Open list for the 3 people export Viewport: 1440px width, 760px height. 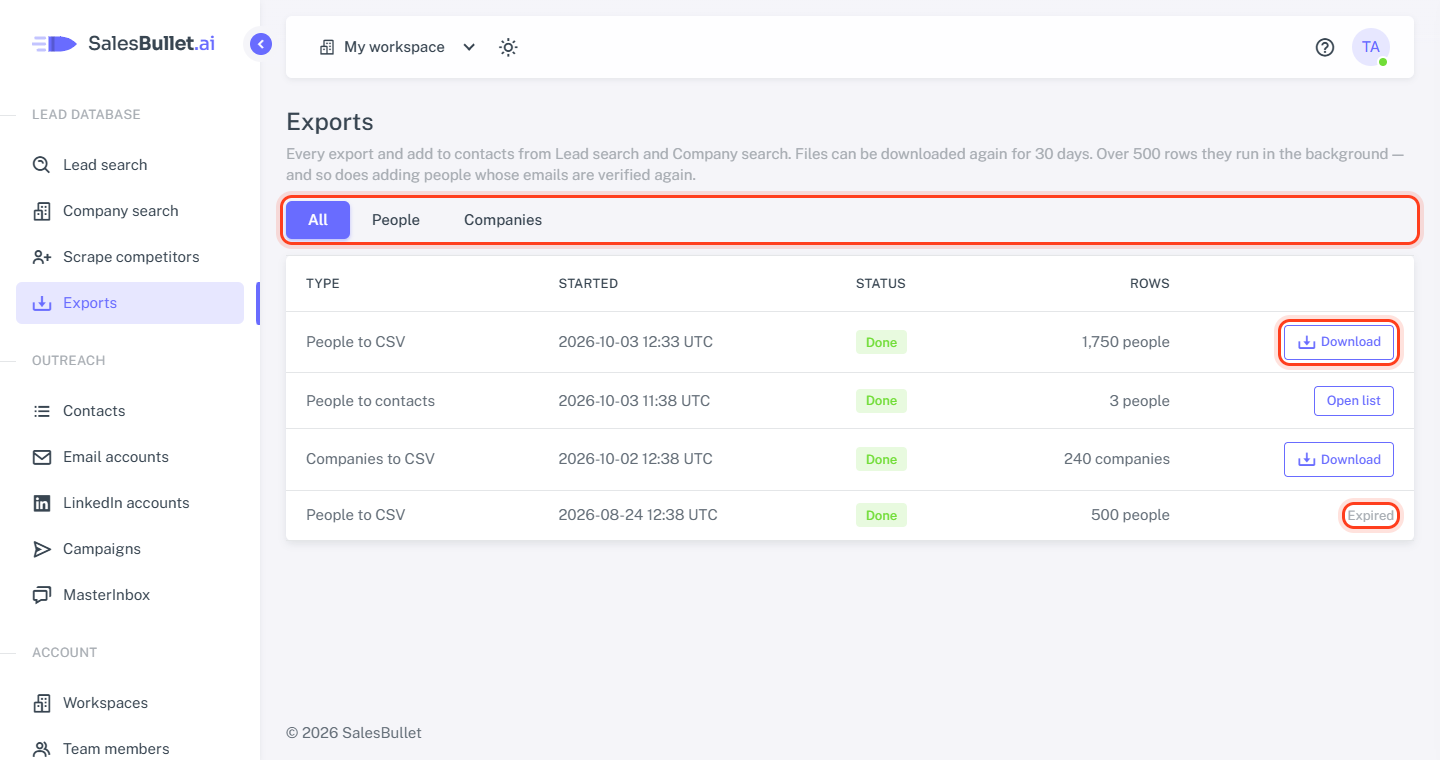click(1354, 401)
